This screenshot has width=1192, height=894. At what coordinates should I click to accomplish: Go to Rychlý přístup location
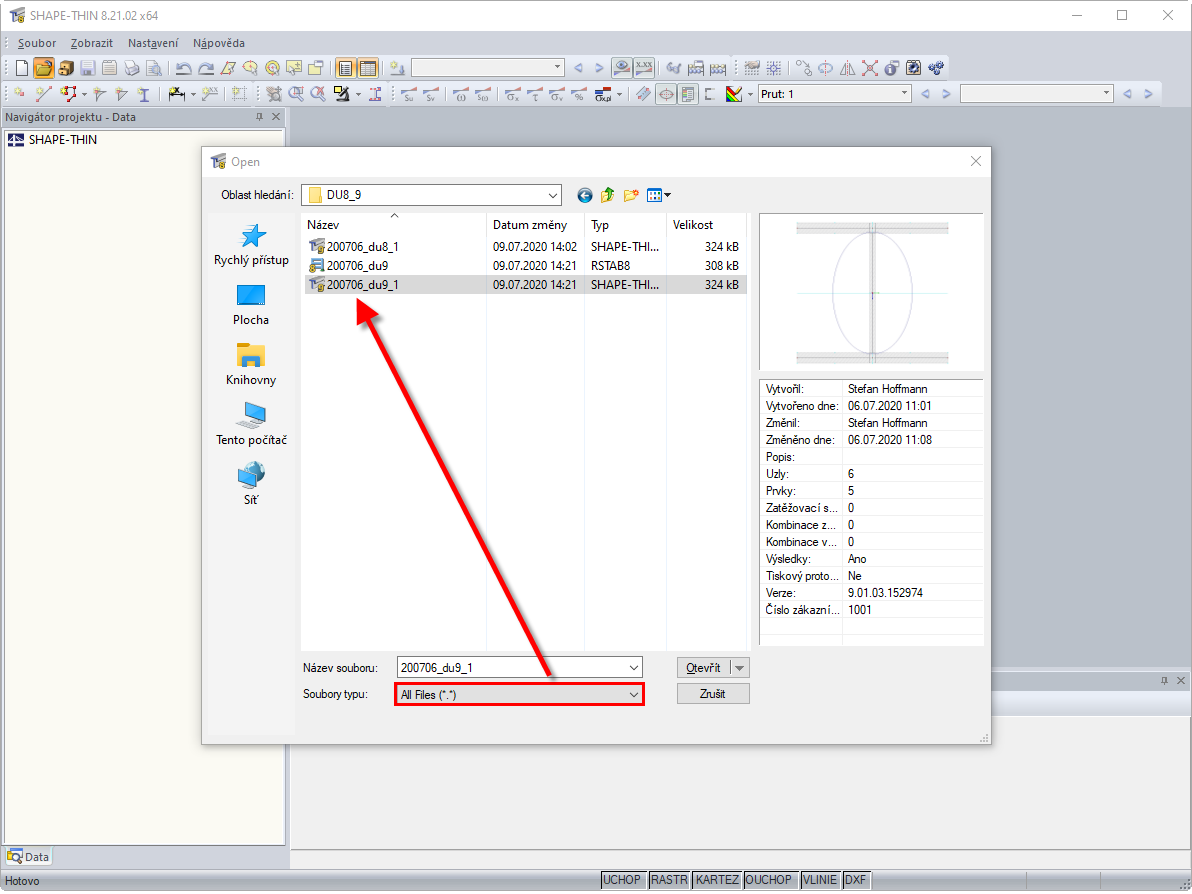(251, 245)
